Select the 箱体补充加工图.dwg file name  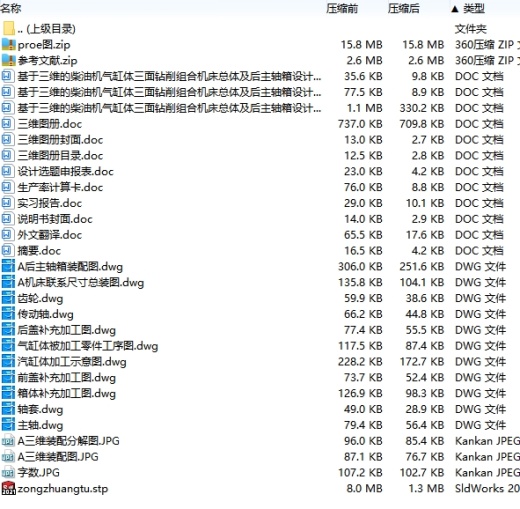(x=67, y=394)
